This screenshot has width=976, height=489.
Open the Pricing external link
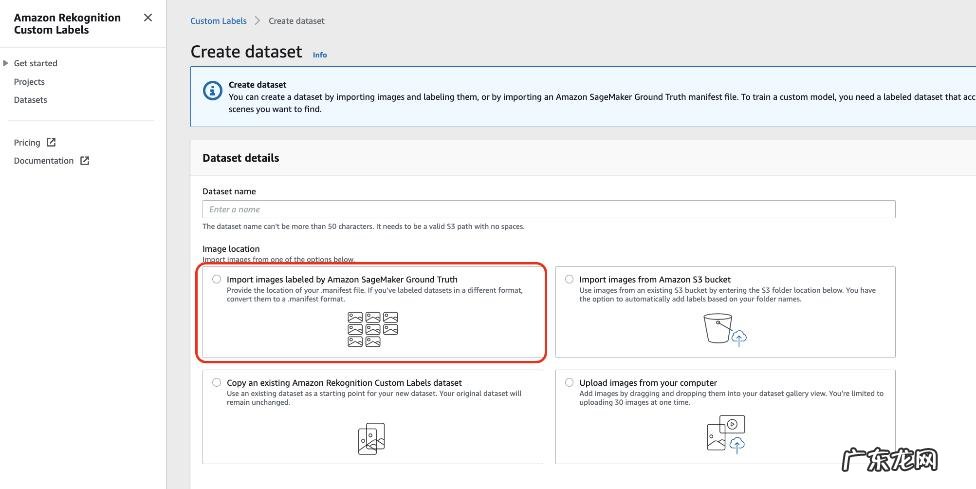pyautogui.click(x=27, y=143)
